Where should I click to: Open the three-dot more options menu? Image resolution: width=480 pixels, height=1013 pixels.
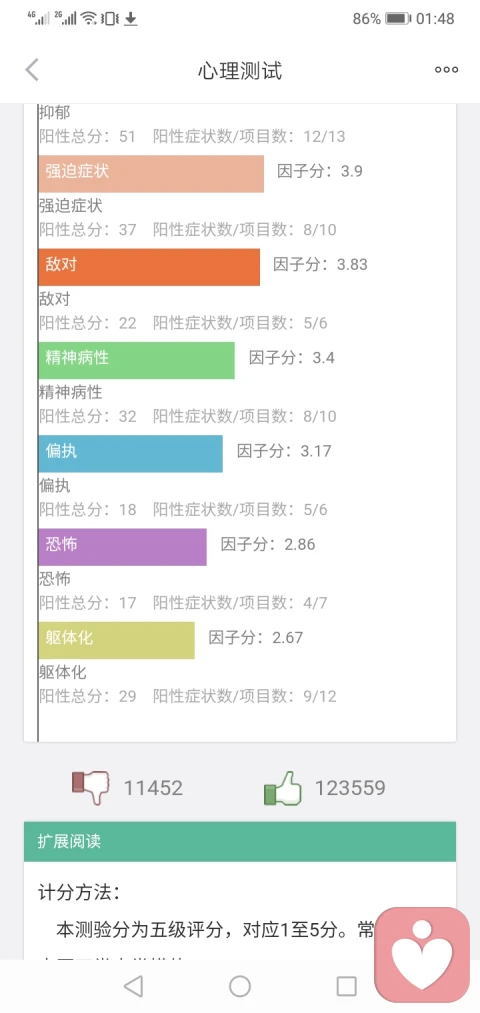click(x=446, y=70)
